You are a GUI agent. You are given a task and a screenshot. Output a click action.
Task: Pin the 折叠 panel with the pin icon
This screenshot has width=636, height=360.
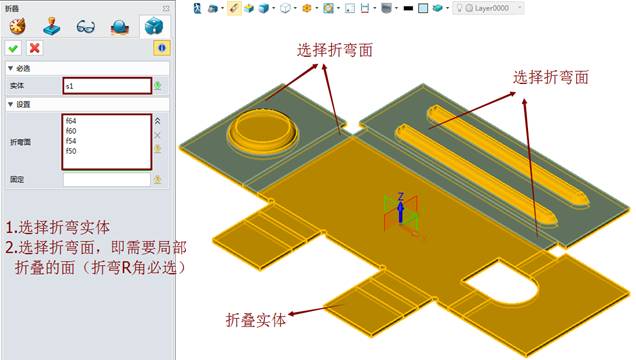pyautogui.click(x=166, y=9)
